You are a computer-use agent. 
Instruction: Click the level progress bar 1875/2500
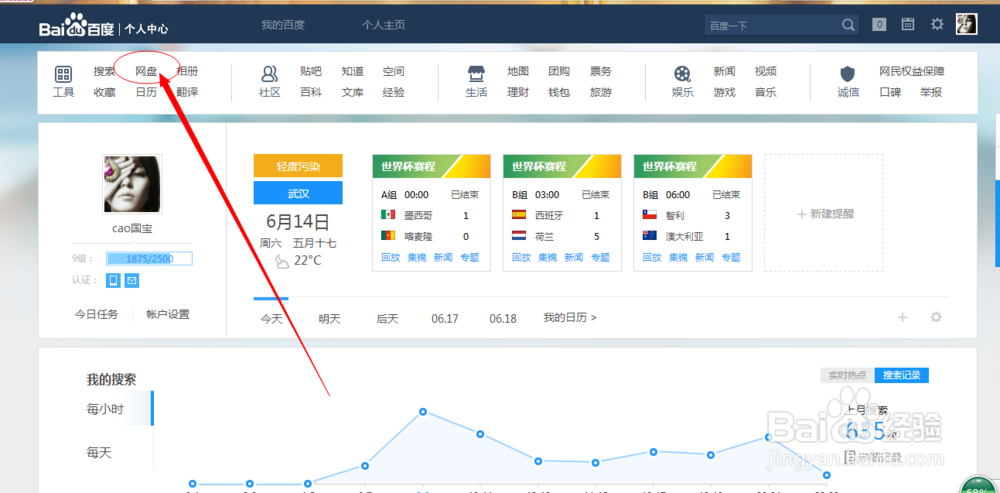click(149, 259)
